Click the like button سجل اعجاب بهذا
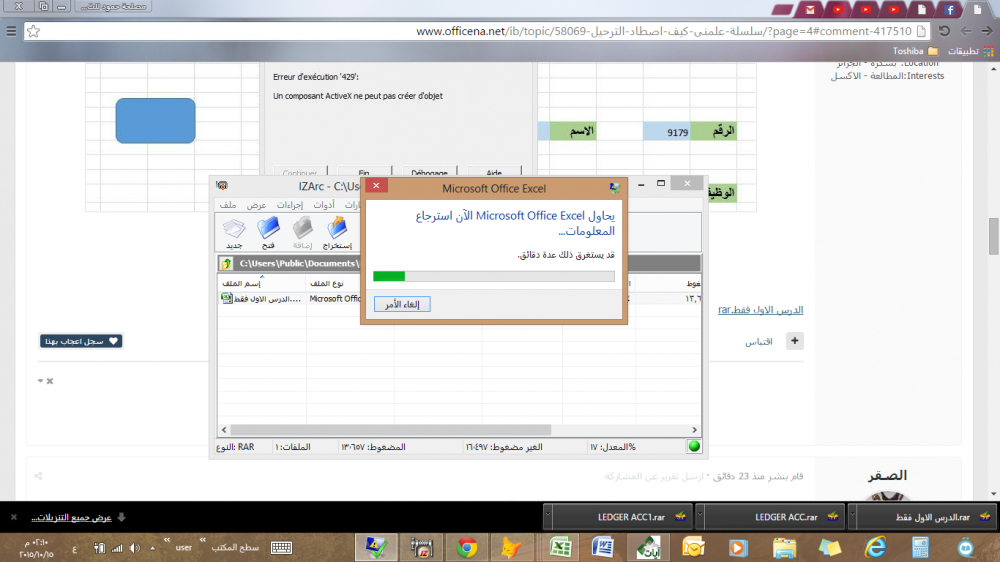1000x562 pixels. click(81, 341)
